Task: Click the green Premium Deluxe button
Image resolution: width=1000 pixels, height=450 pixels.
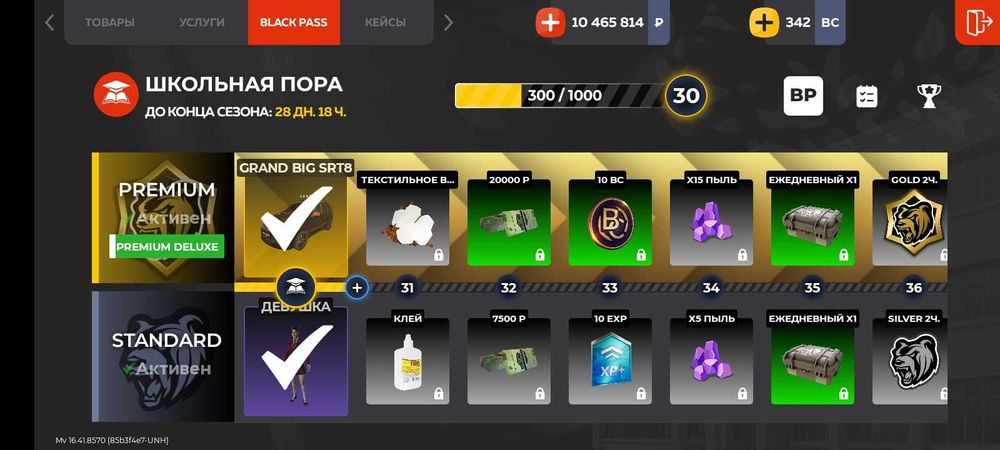Action: tap(167, 246)
